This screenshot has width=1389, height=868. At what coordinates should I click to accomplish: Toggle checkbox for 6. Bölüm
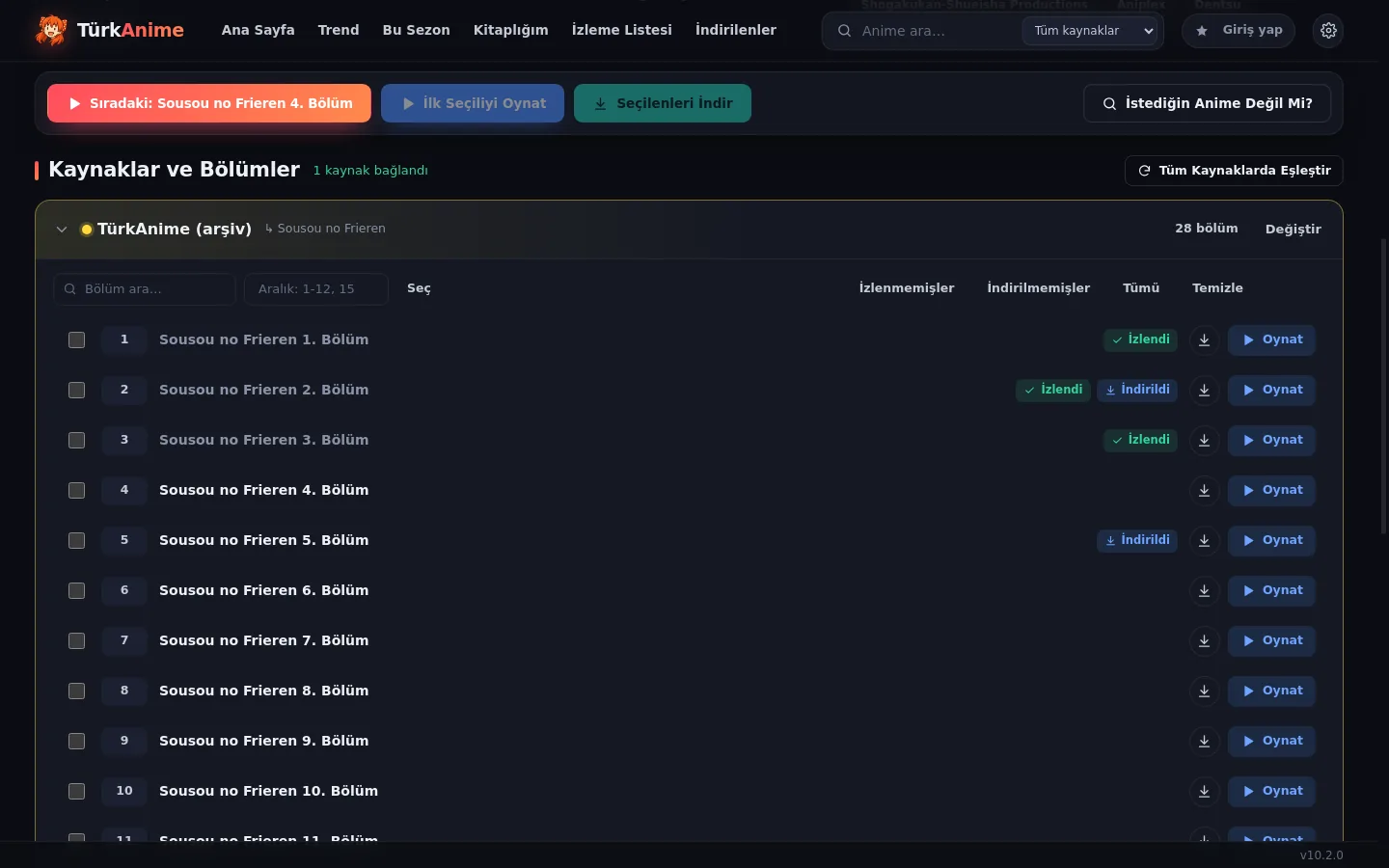(x=77, y=590)
